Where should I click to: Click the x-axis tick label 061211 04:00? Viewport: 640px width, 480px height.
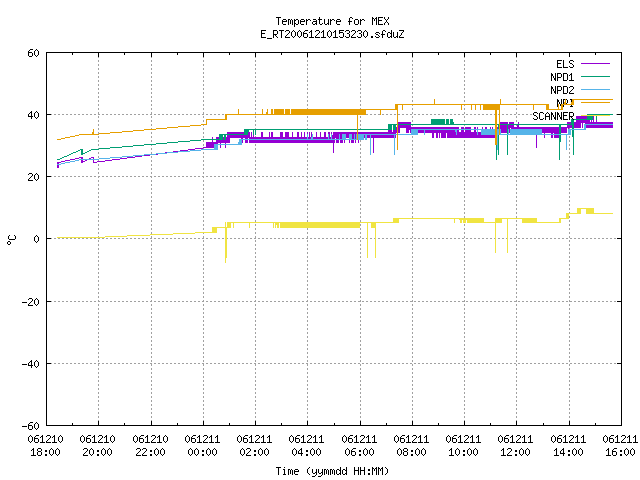307,446
